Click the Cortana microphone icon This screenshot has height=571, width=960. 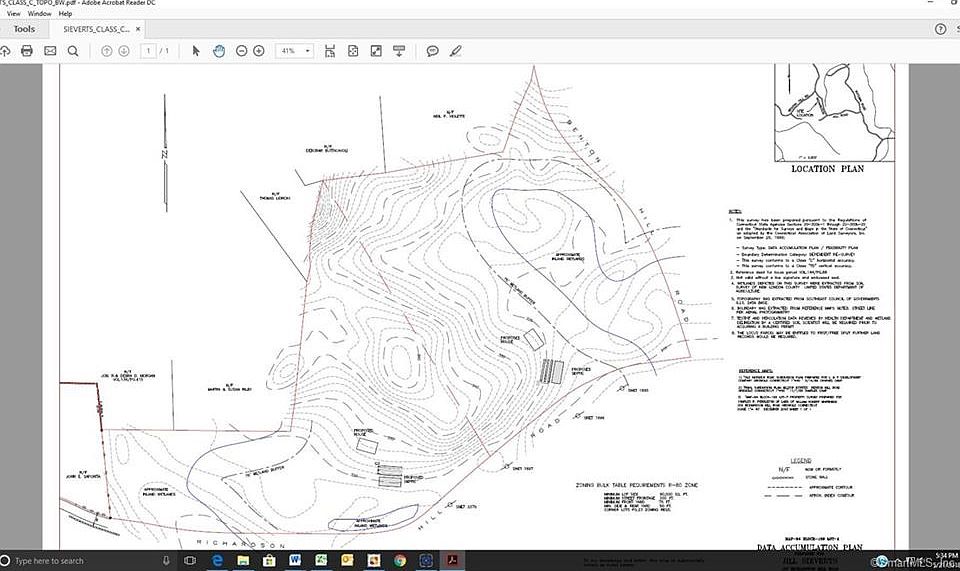[x=165, y=561]
